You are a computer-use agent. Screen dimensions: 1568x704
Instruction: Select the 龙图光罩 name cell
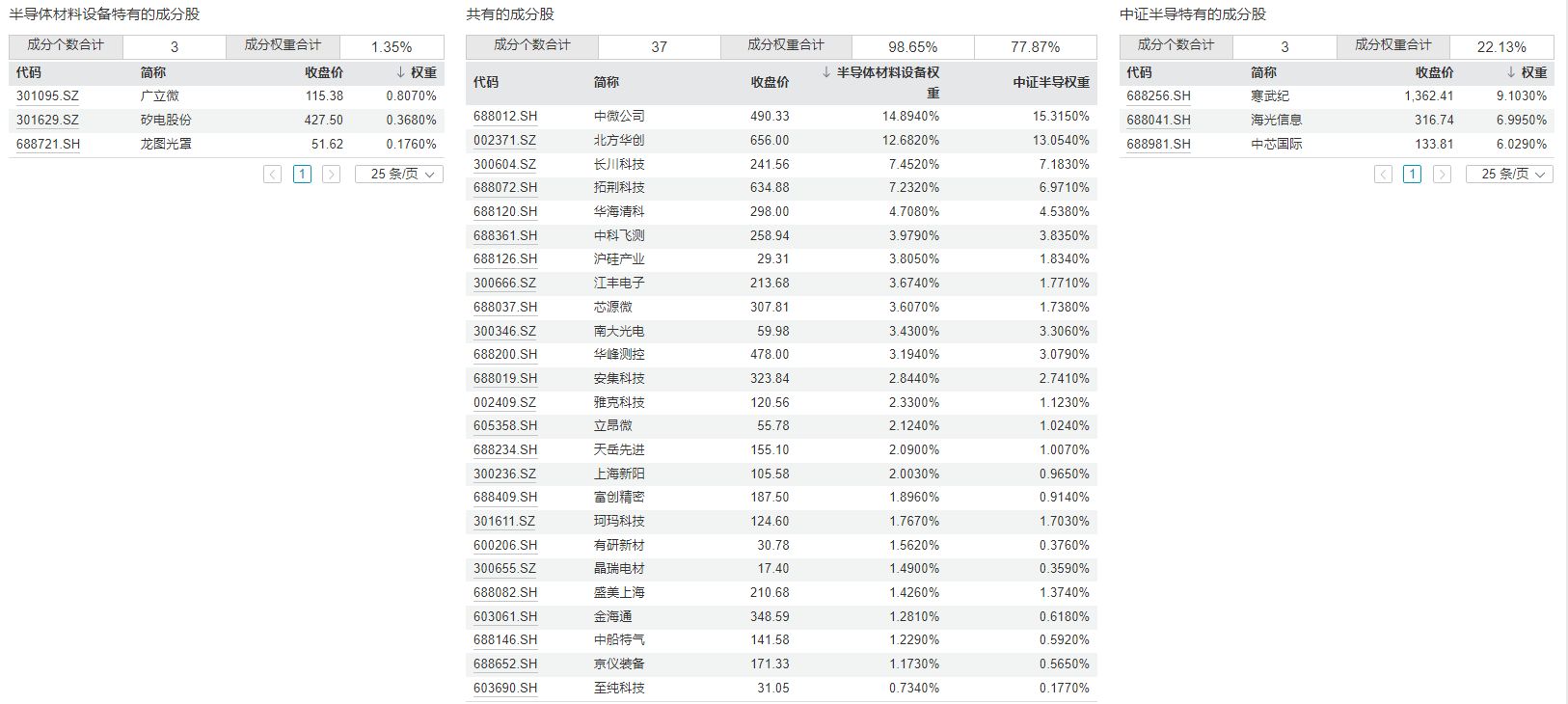(x=166, y=144)
